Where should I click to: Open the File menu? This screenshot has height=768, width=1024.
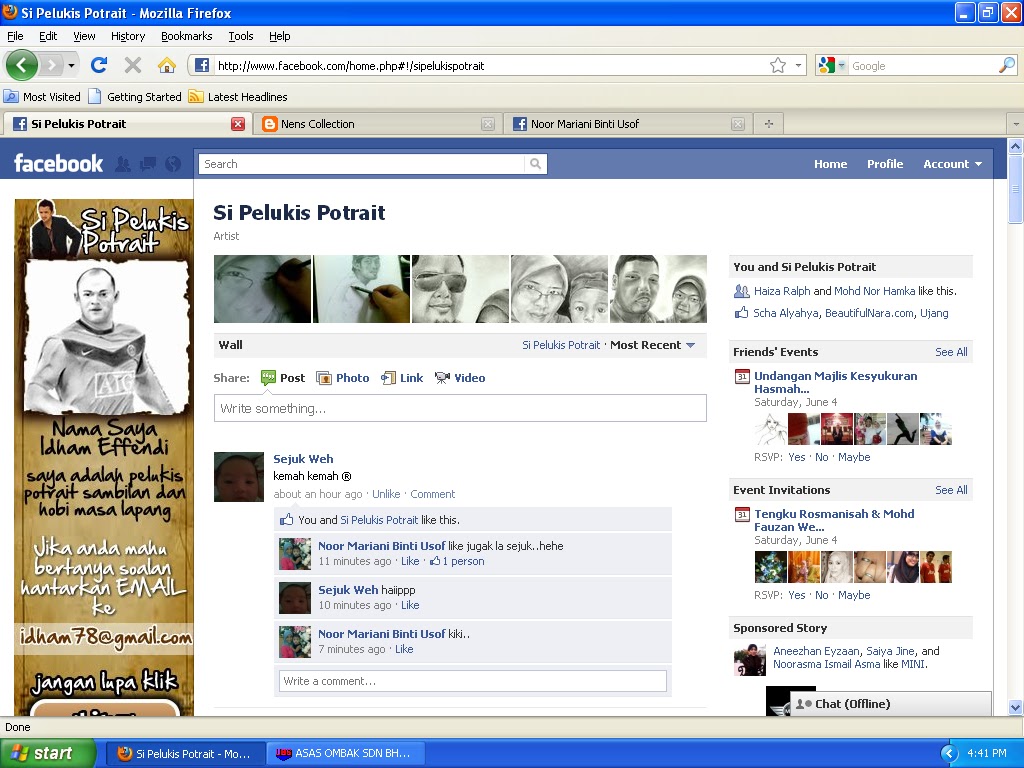coord(15,36)
